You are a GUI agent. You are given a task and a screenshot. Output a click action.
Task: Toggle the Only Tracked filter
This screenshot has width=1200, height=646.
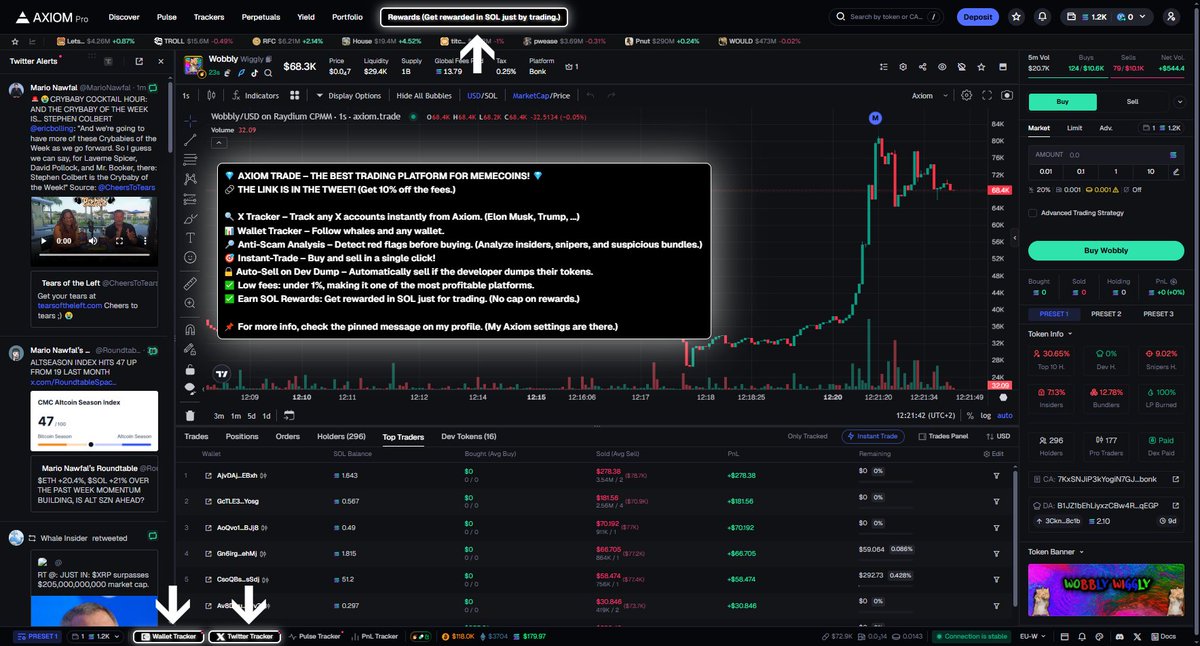pos(807,436)
